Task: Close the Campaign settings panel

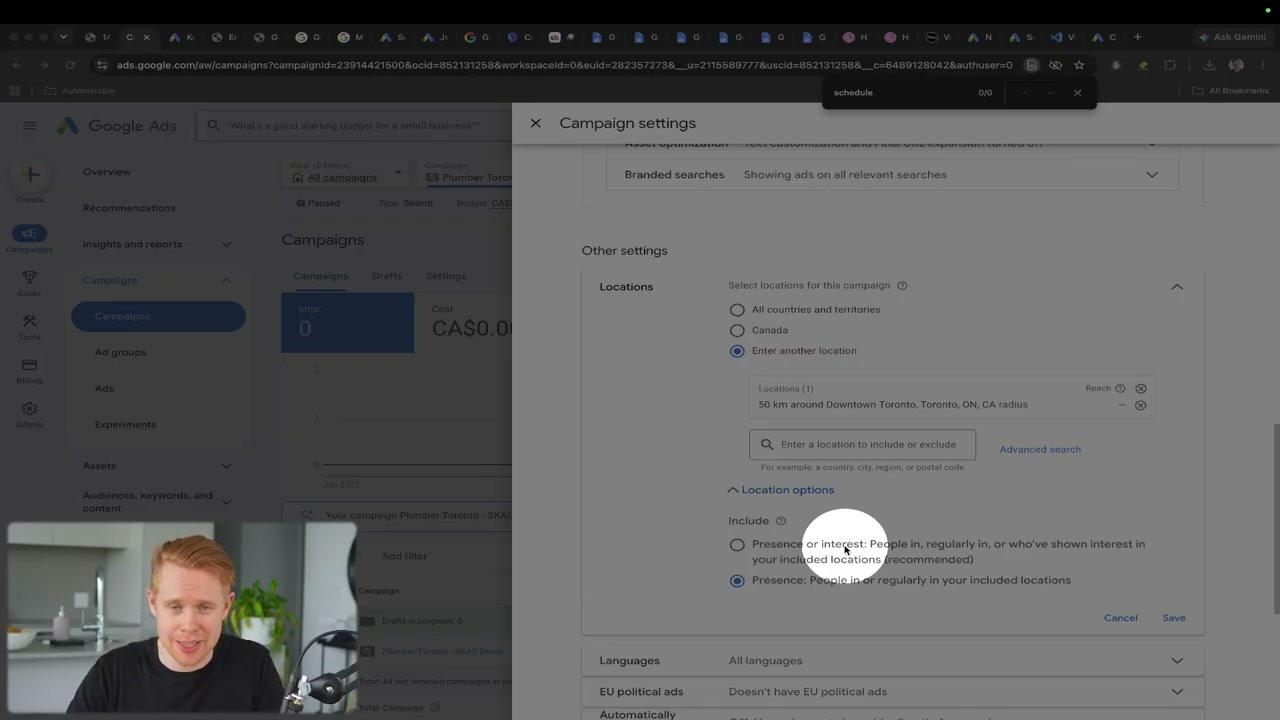Action: pos(535,123)
